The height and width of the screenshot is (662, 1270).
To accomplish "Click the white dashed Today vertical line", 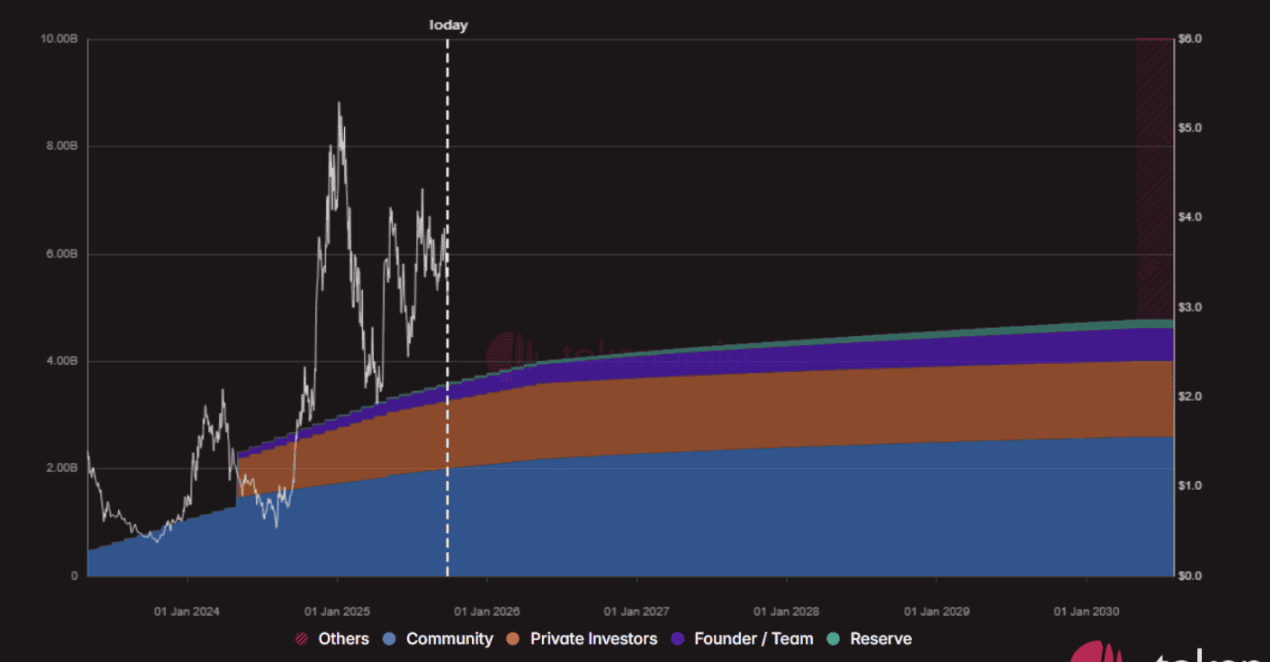I will pos(447,300).
